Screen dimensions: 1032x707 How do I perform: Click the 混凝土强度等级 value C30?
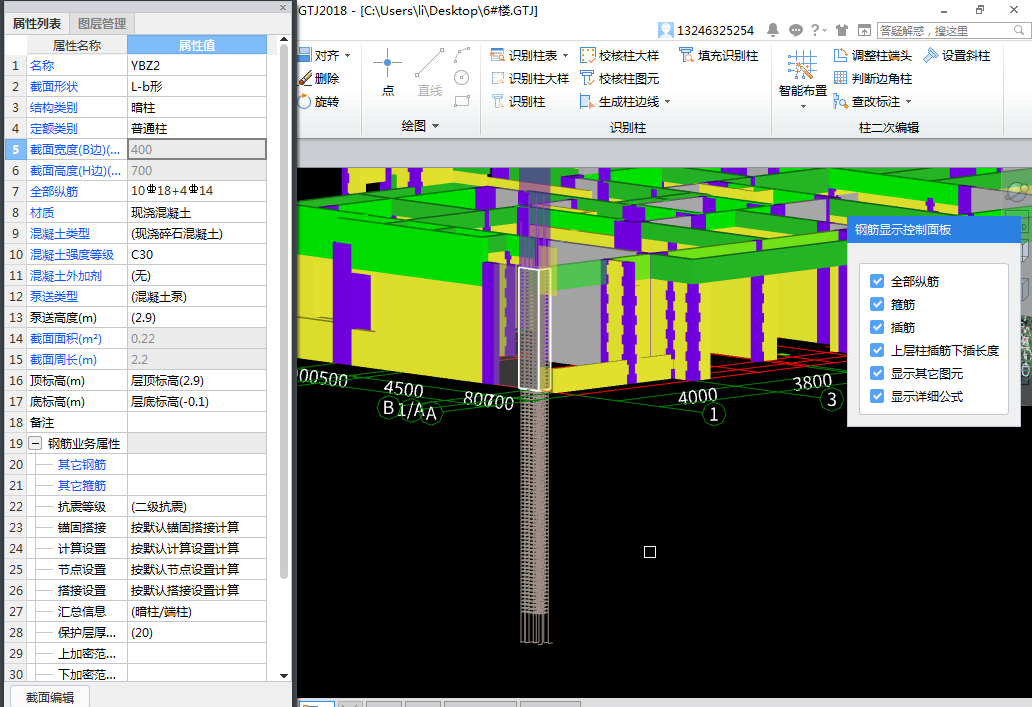click(x=197, y=254)
